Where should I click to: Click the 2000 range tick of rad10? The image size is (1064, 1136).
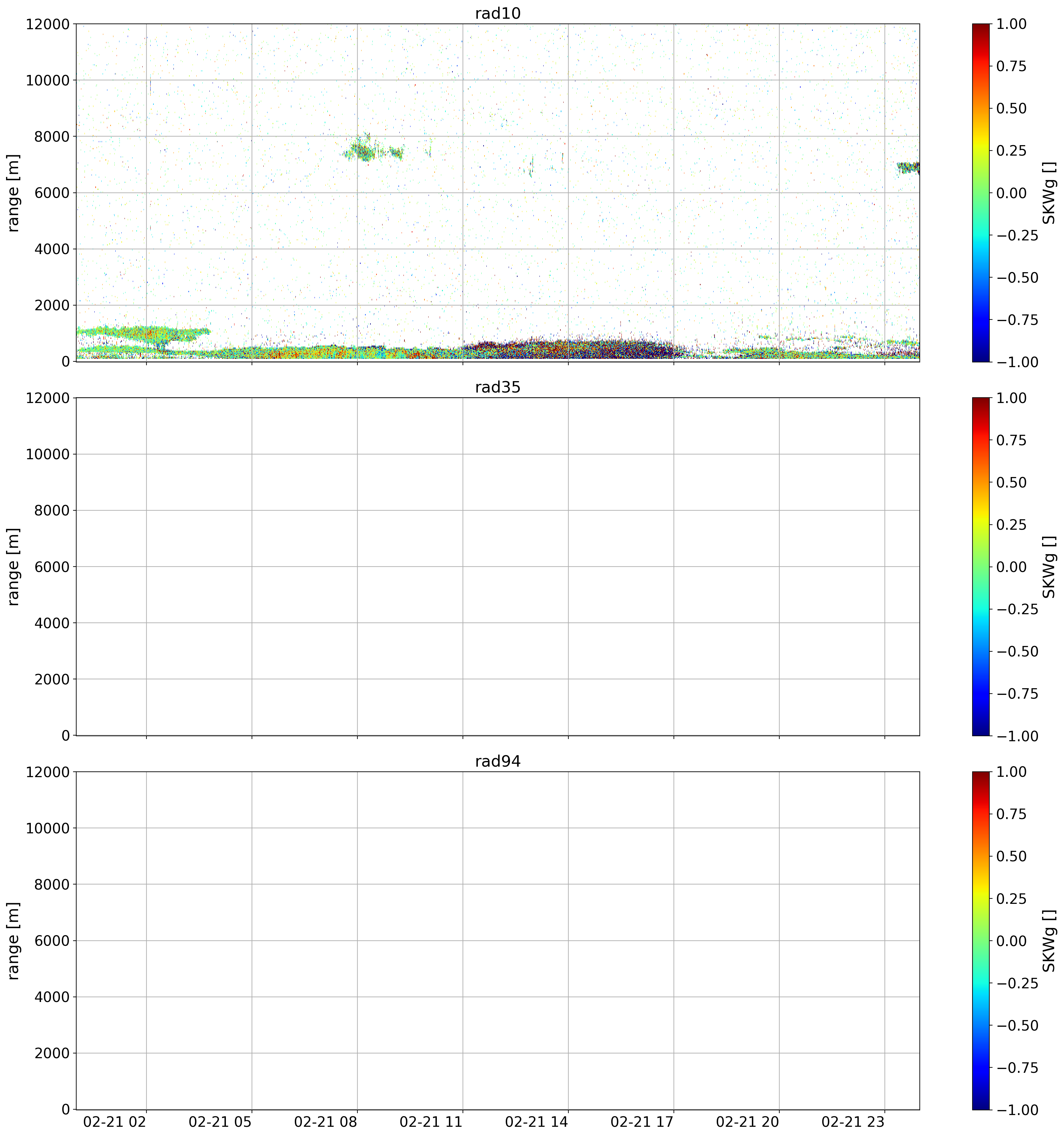52,305
